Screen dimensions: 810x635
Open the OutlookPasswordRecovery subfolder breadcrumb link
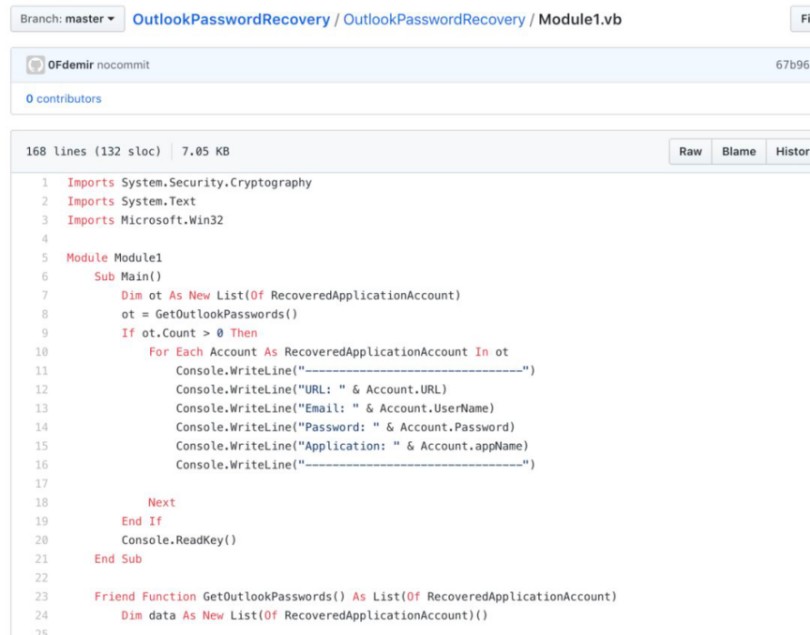434,20
